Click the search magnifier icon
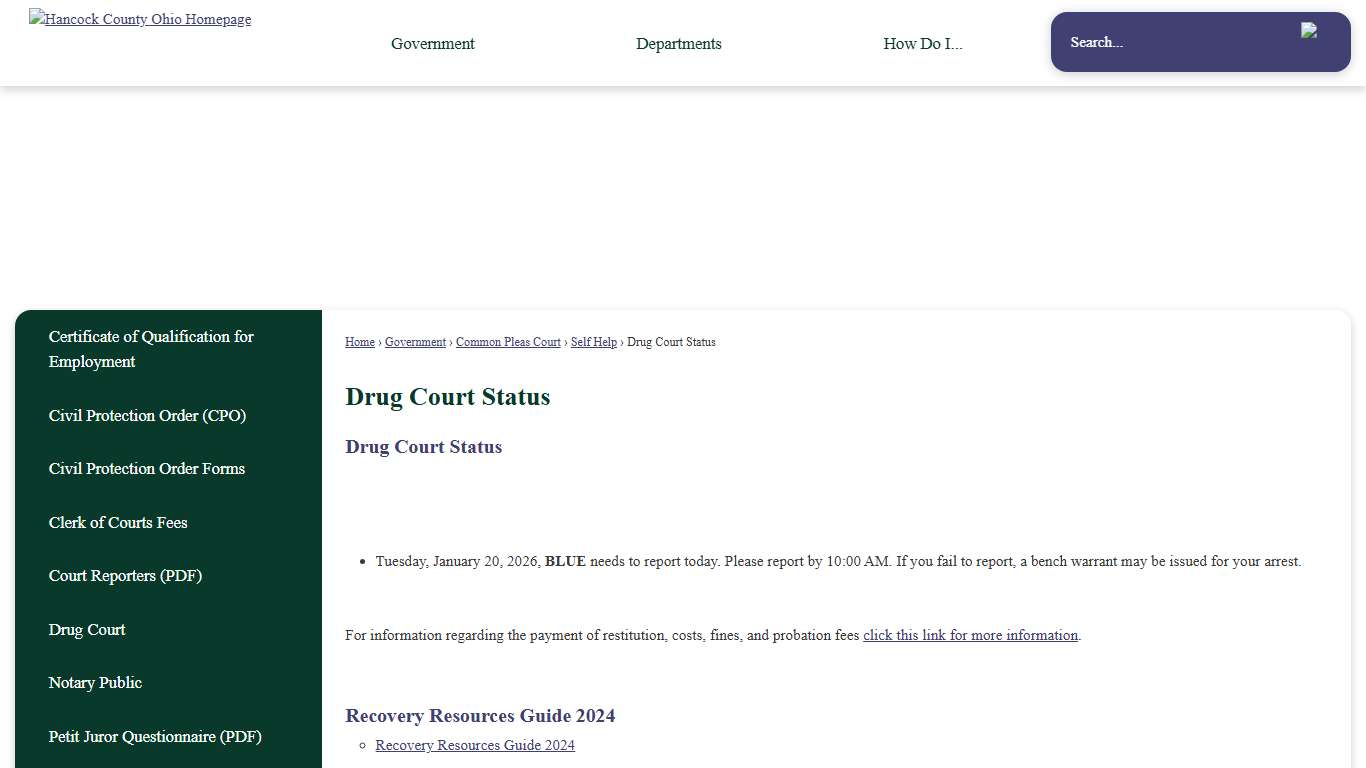Screen dimensions: 1366x768 point(1309,30)
